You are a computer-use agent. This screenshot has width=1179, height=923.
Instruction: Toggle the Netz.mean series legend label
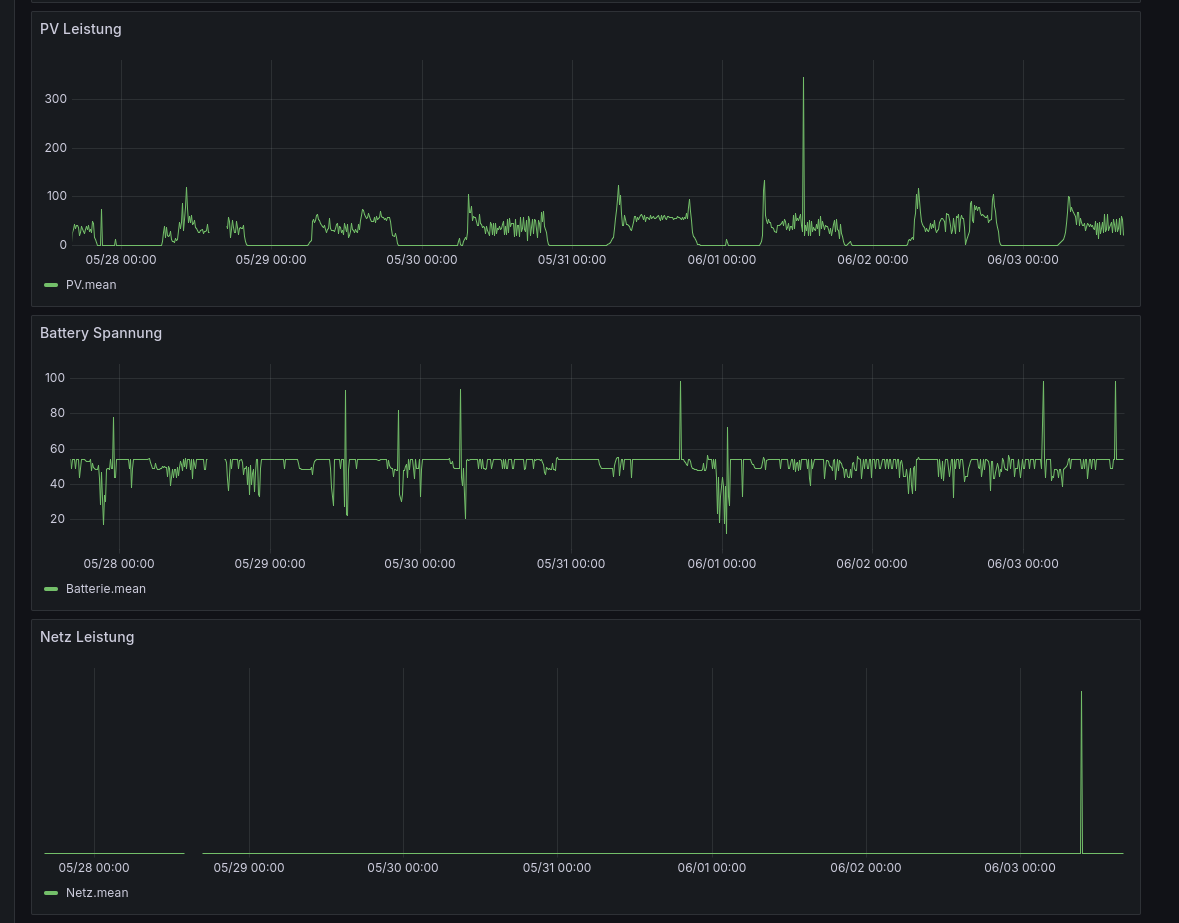(97, 893)
